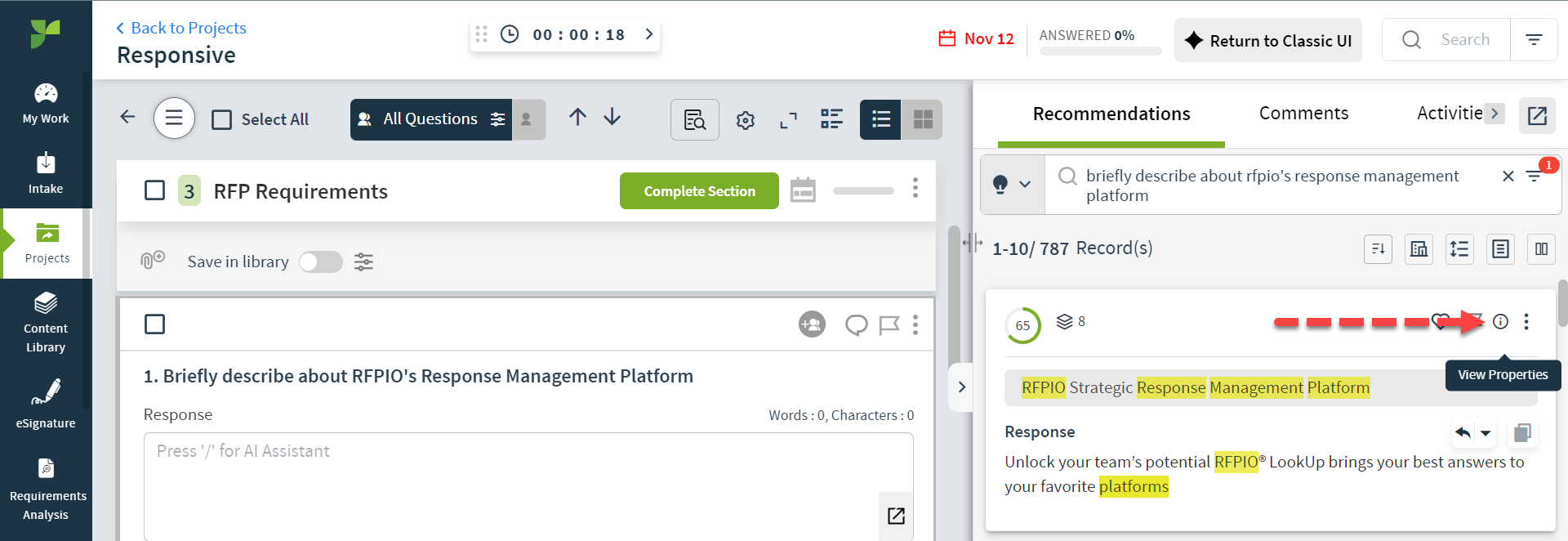
Task: Open Requirements Analysis in the sidebar
Action: tap(46, 489)
